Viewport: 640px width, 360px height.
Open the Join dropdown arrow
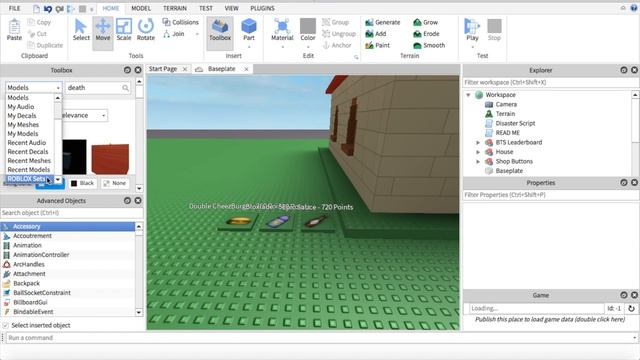[x=197, y=34]
